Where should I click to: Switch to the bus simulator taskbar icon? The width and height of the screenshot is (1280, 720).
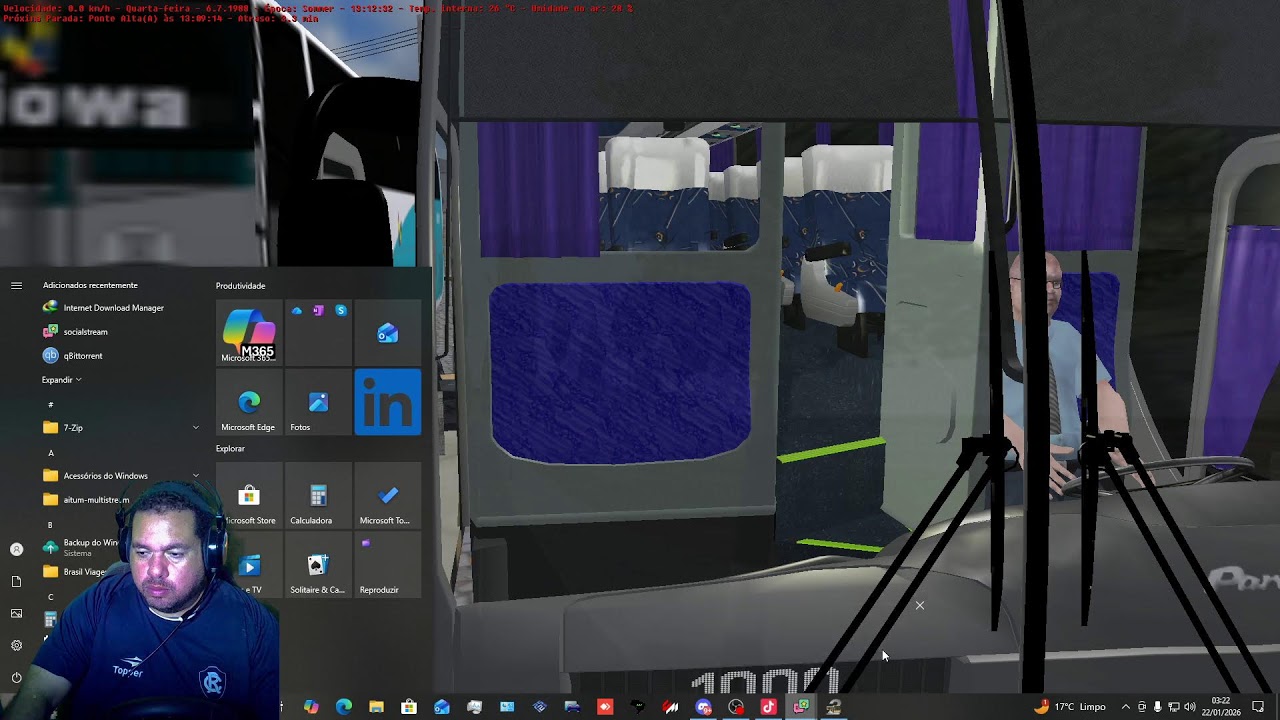coord(833,707)
